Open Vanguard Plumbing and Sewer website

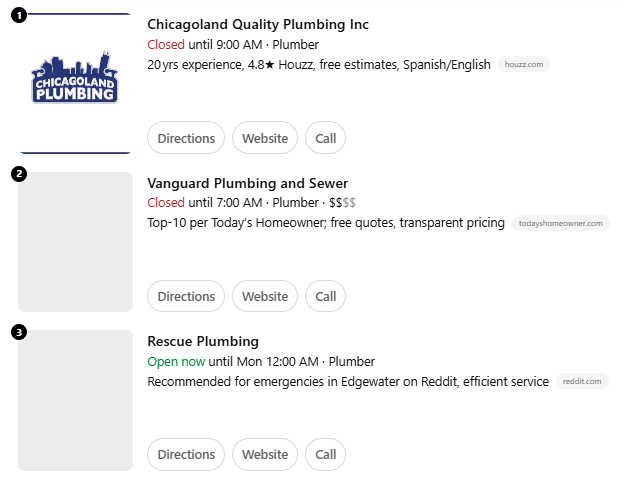[265, 296]
